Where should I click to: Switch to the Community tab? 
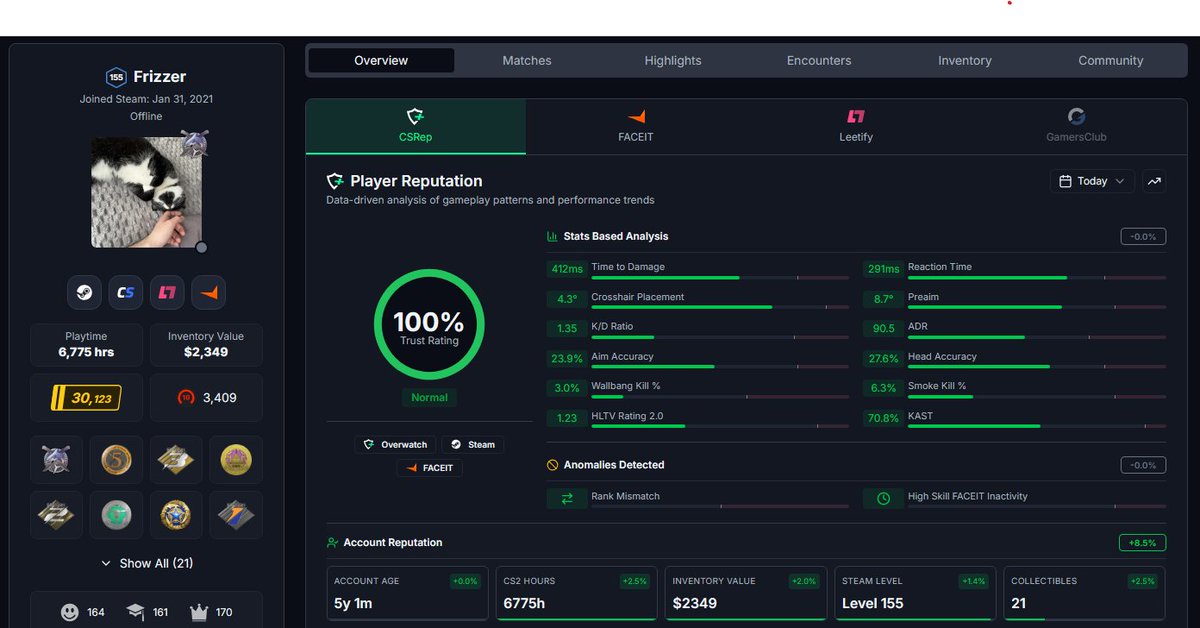(x=1111, y=61)
